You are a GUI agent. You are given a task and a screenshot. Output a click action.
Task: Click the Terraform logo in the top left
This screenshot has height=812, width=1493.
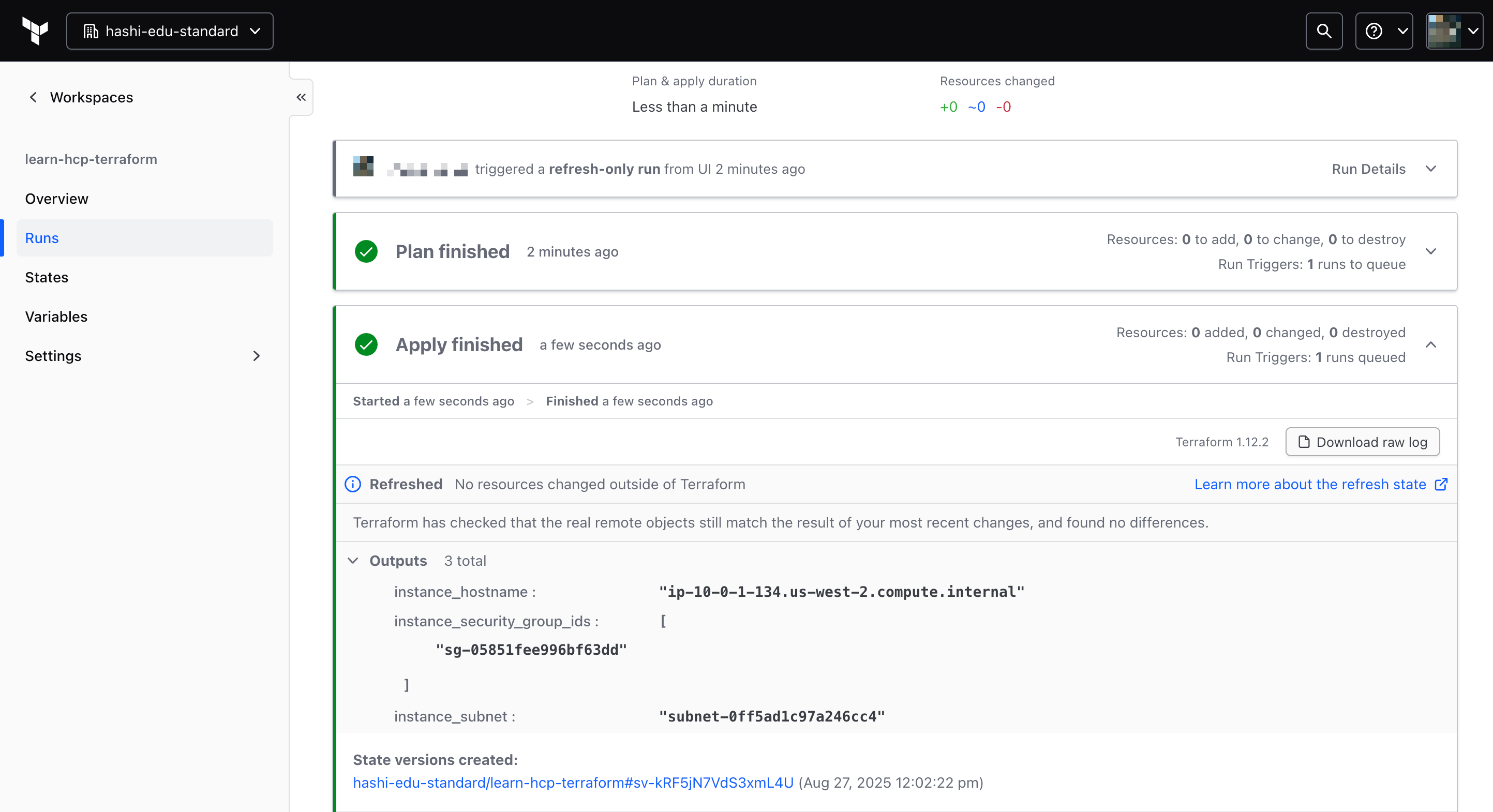(x=35, y=31)
